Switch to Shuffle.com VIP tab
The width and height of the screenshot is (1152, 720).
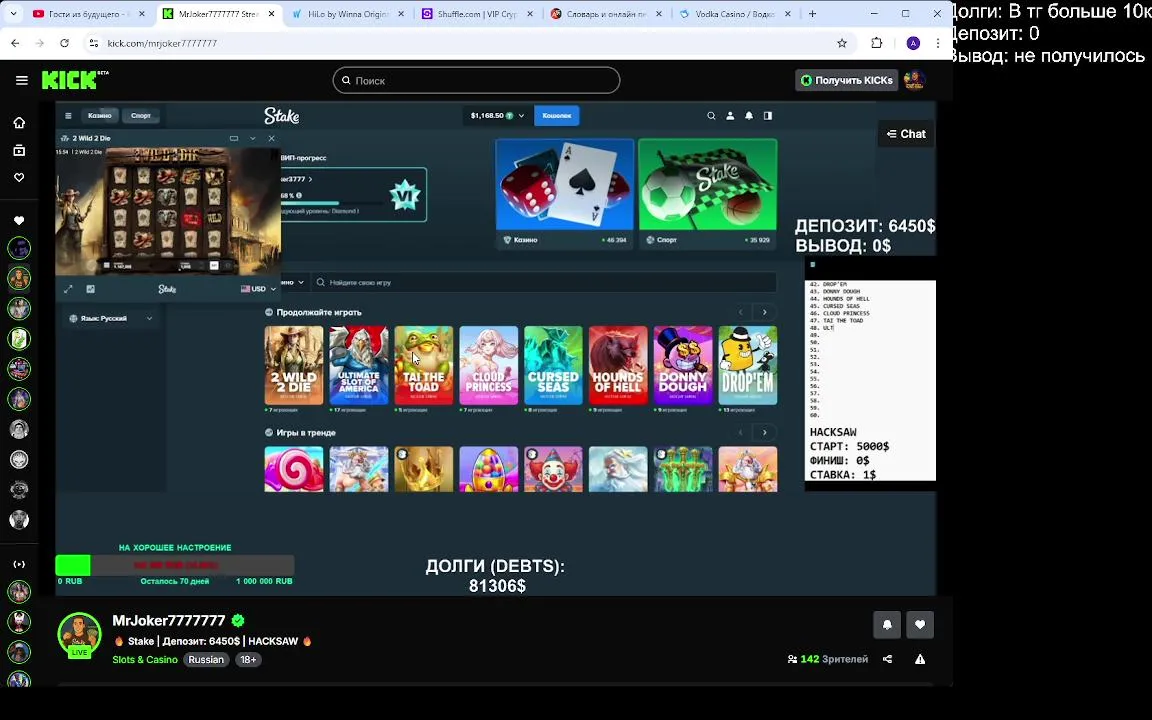pyautogui.click(x=478, y=14)
